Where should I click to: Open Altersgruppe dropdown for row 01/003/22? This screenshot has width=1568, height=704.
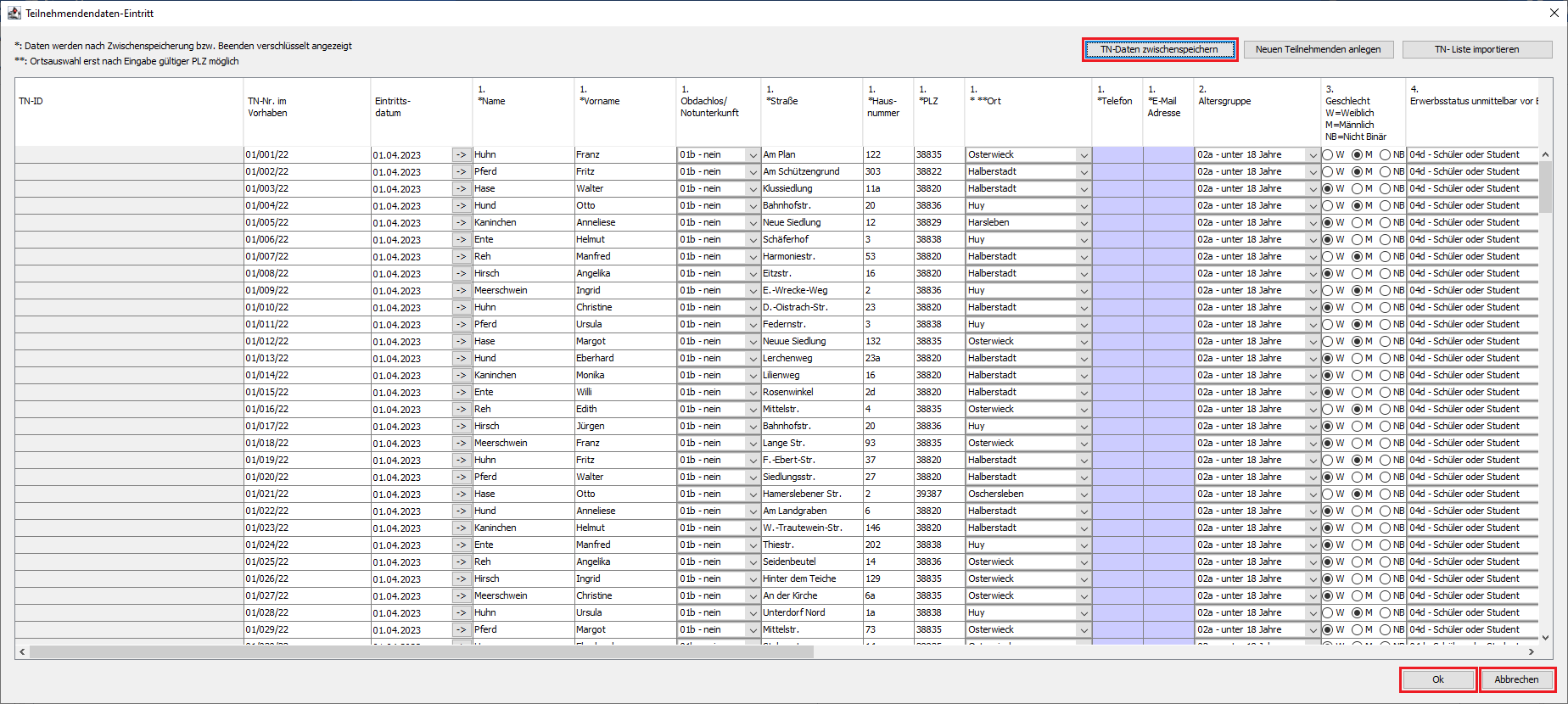point(1313,189)
